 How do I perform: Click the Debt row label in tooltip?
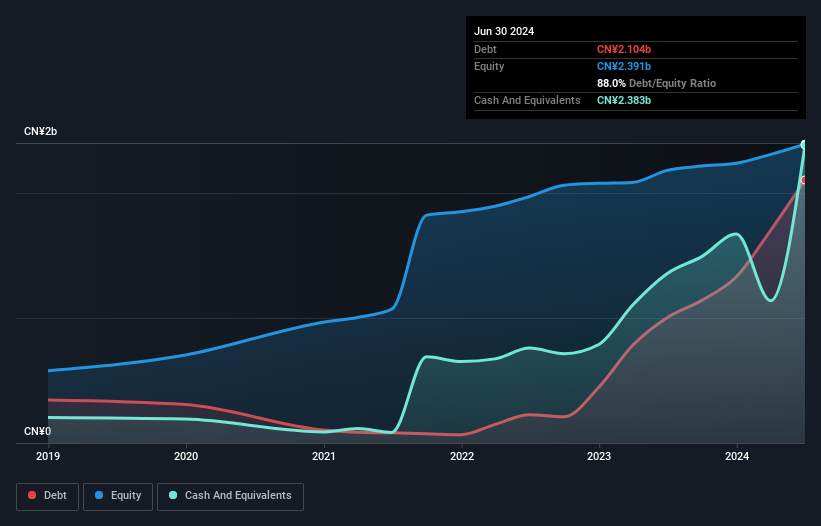[485, 49]
